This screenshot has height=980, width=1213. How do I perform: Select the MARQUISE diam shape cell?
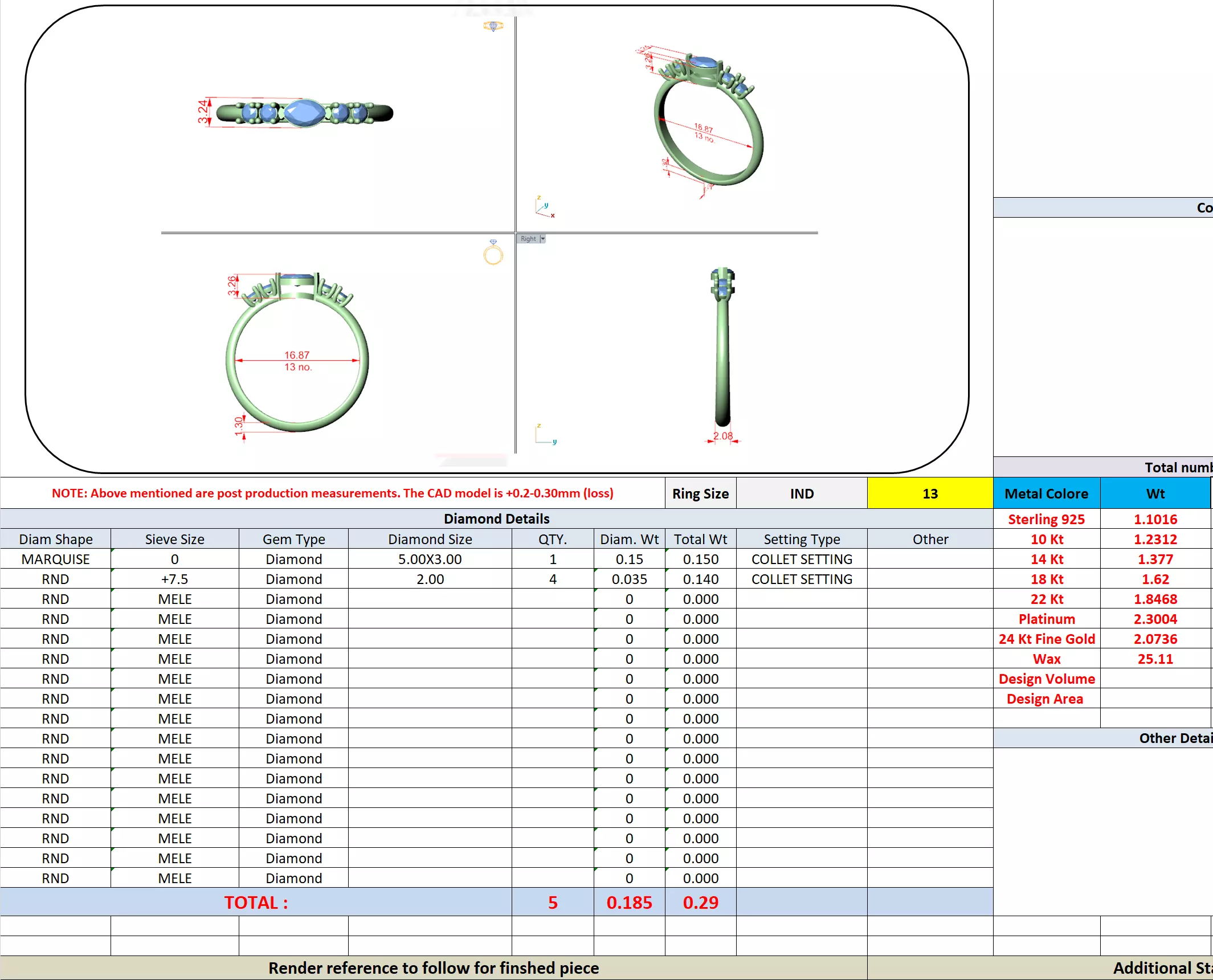55,559
